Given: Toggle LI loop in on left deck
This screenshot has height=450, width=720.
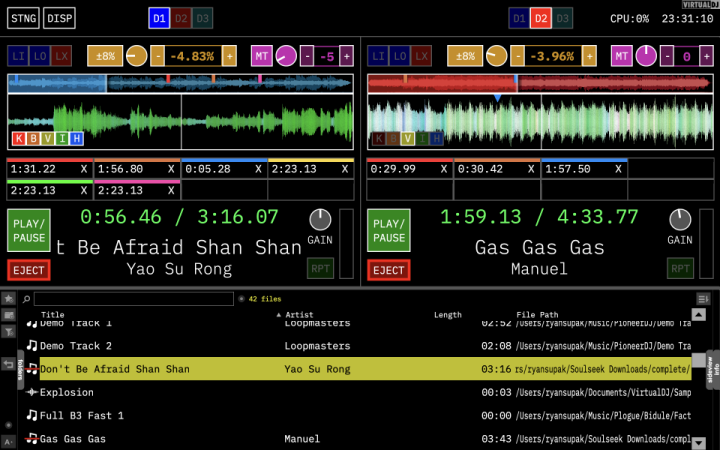Looking at the screenshot, I should tap(18, 56).
